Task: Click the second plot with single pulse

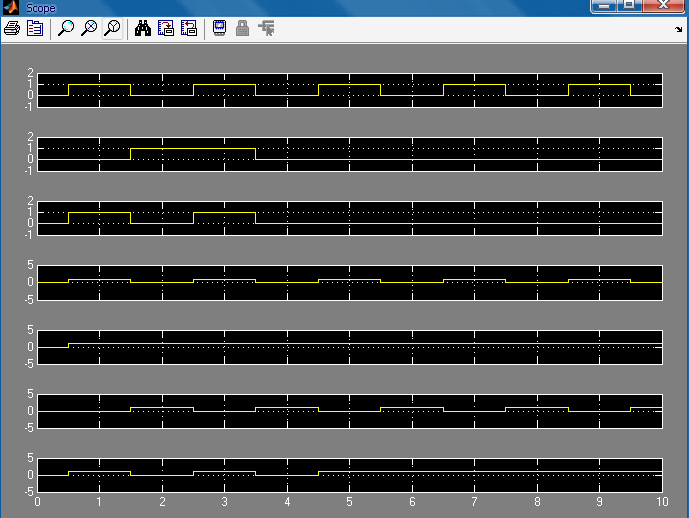Action: pos(350,154)
